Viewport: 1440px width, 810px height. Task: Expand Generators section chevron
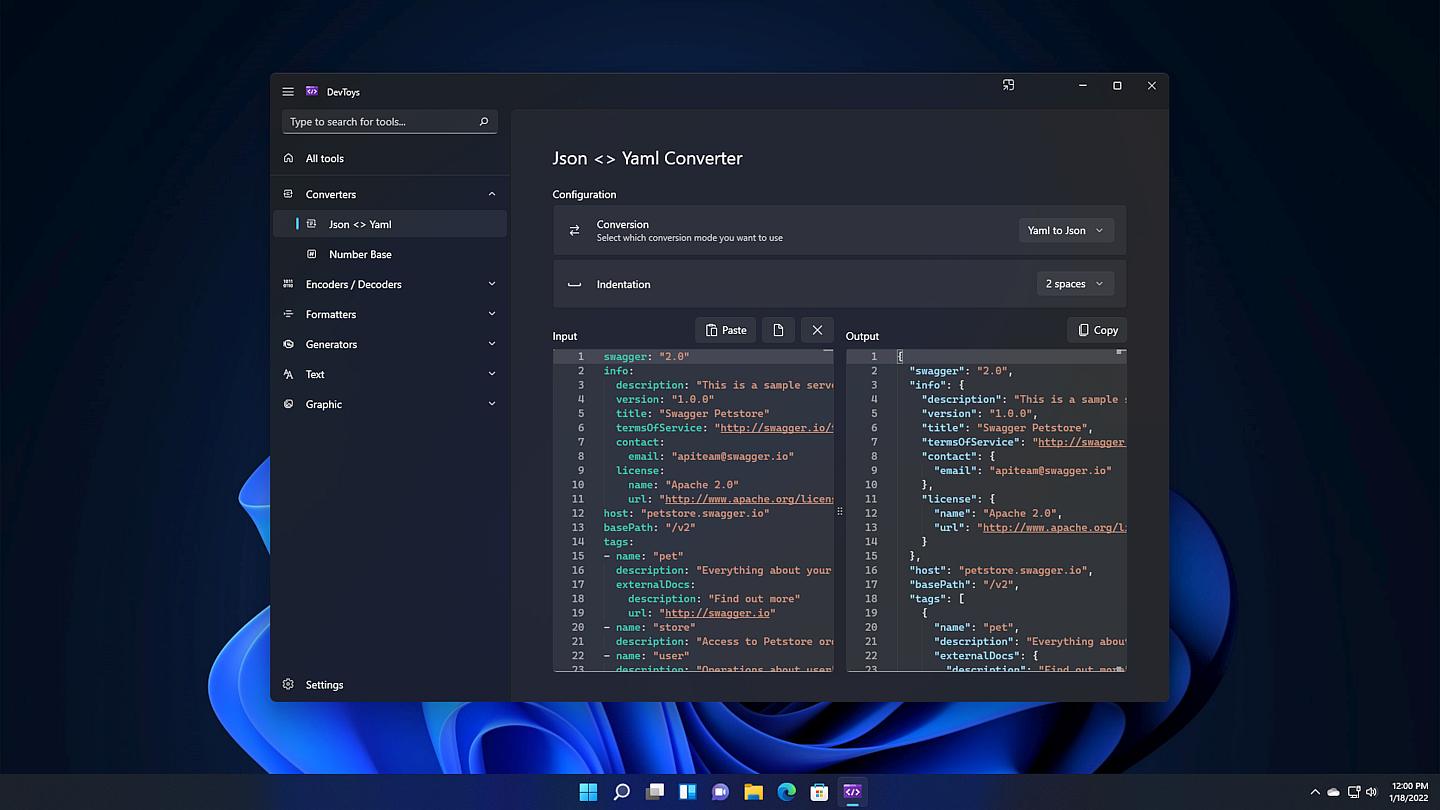[x=492, y=344]
